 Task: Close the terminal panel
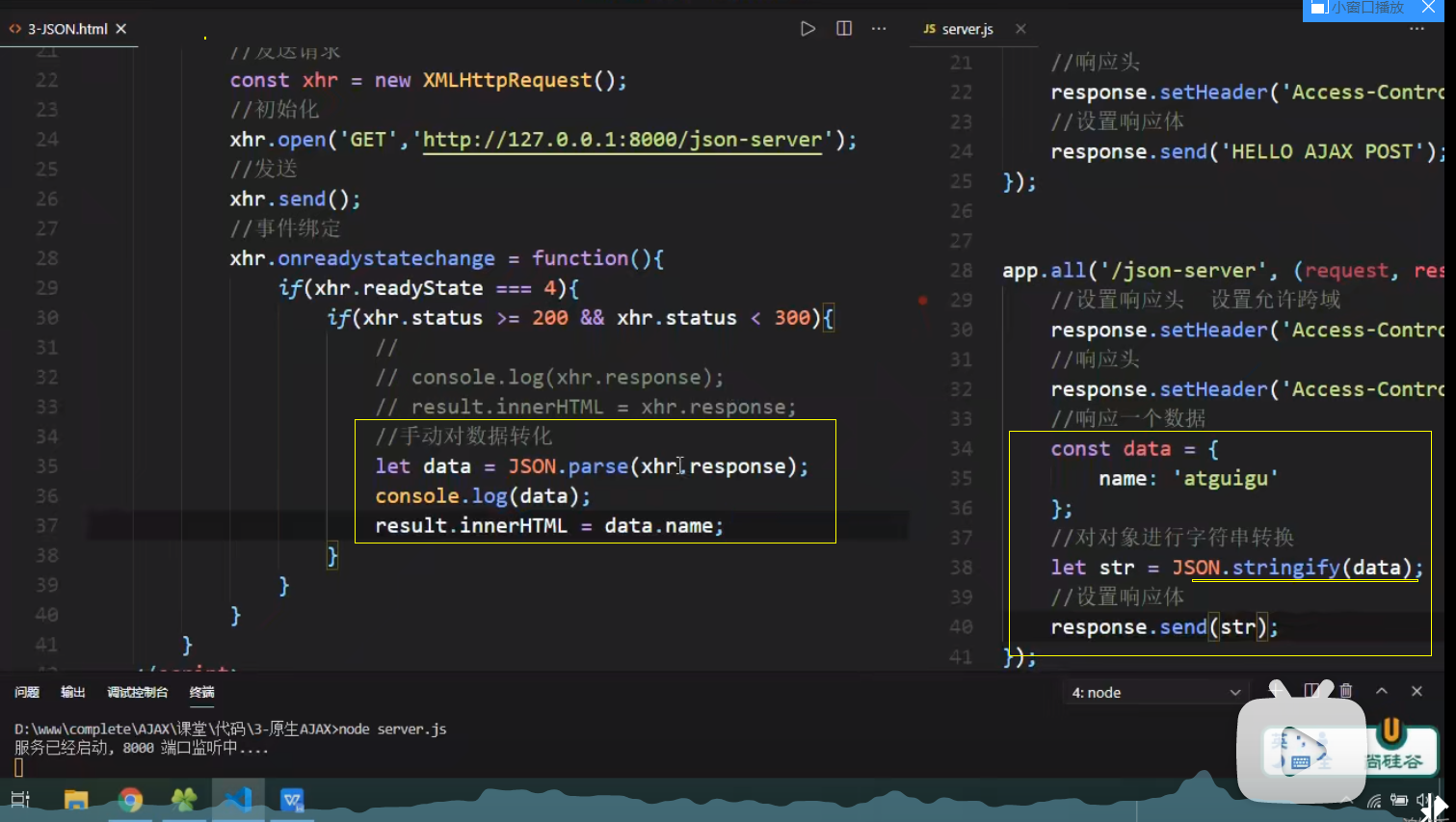(1416, 691)
